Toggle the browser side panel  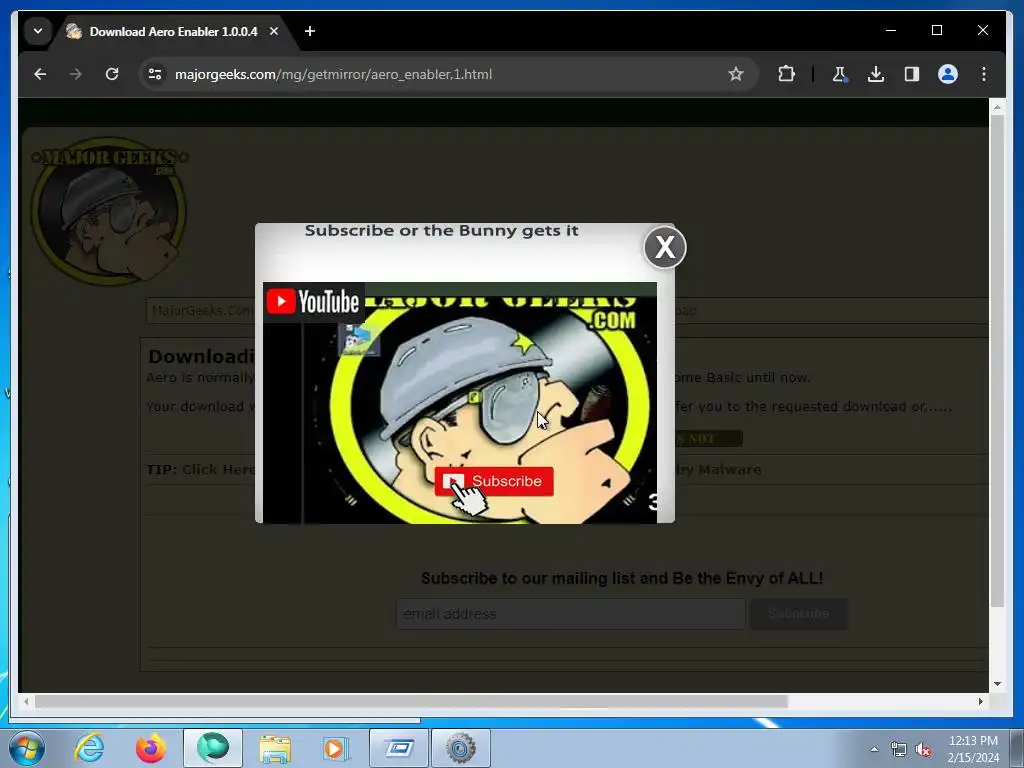912,74
